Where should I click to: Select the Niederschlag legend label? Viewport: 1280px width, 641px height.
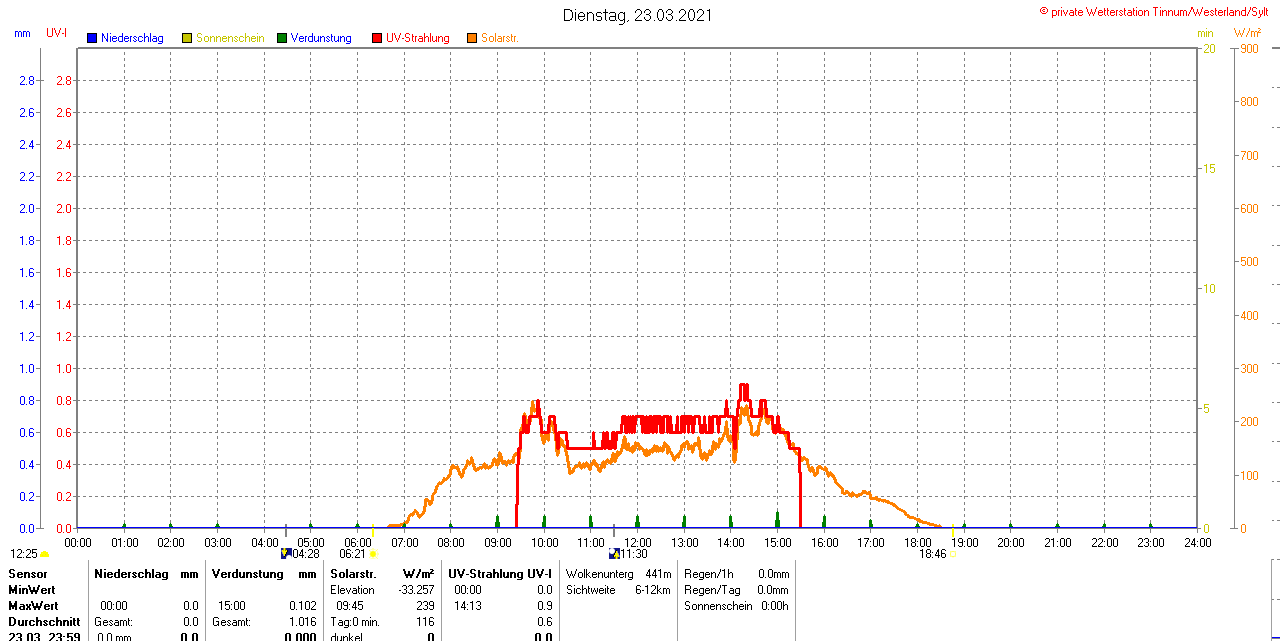point(132,38)
